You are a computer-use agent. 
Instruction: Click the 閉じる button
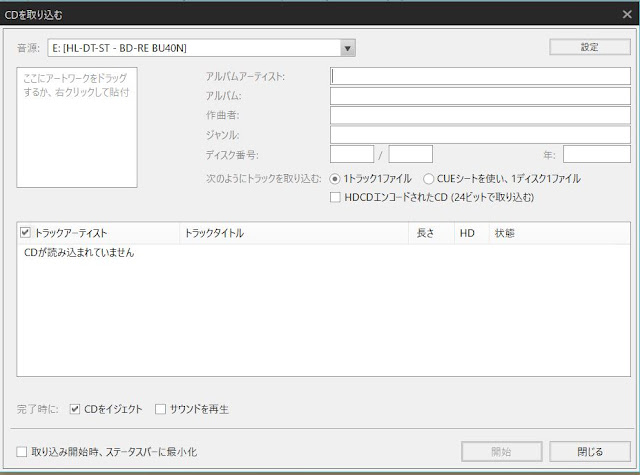pyautogui.click(x=590, y=452)
